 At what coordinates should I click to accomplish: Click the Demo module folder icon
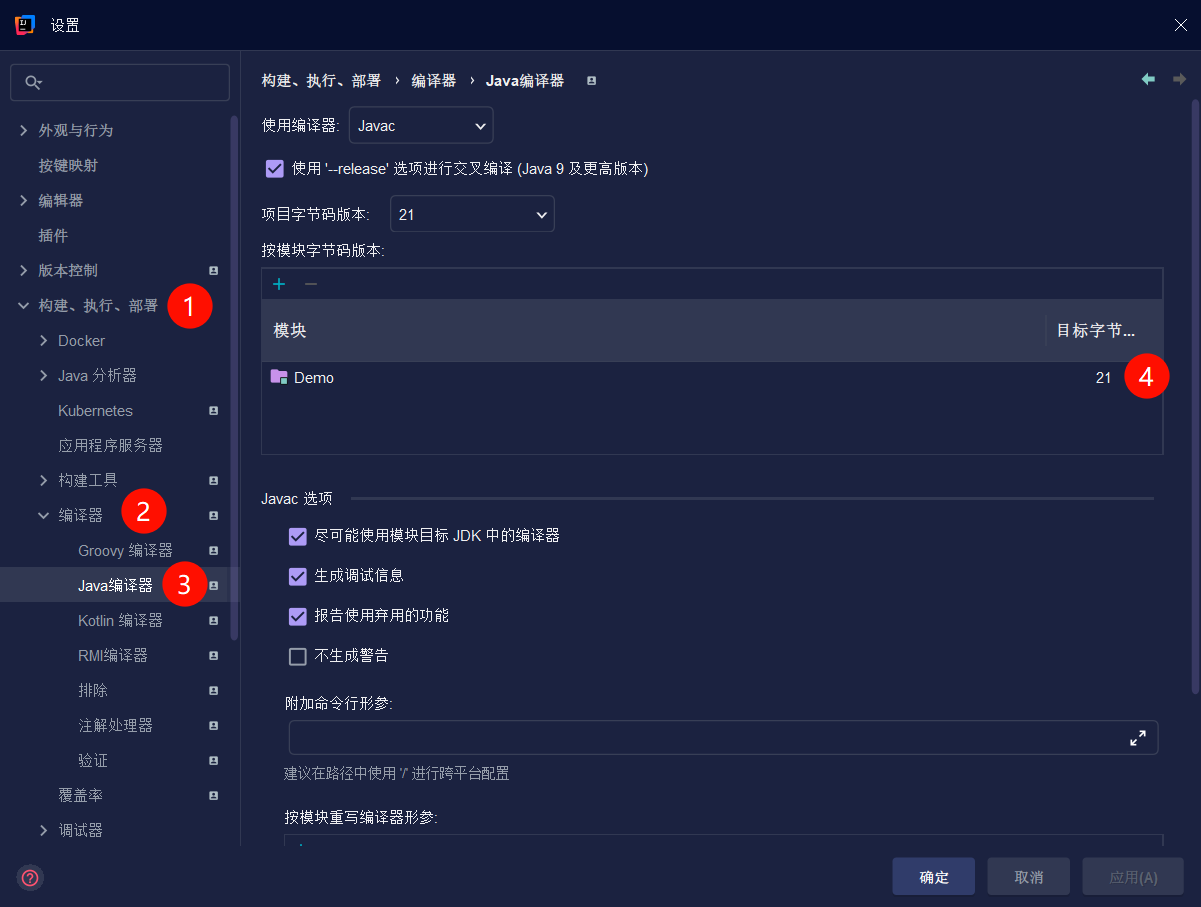tap(281, 377)
